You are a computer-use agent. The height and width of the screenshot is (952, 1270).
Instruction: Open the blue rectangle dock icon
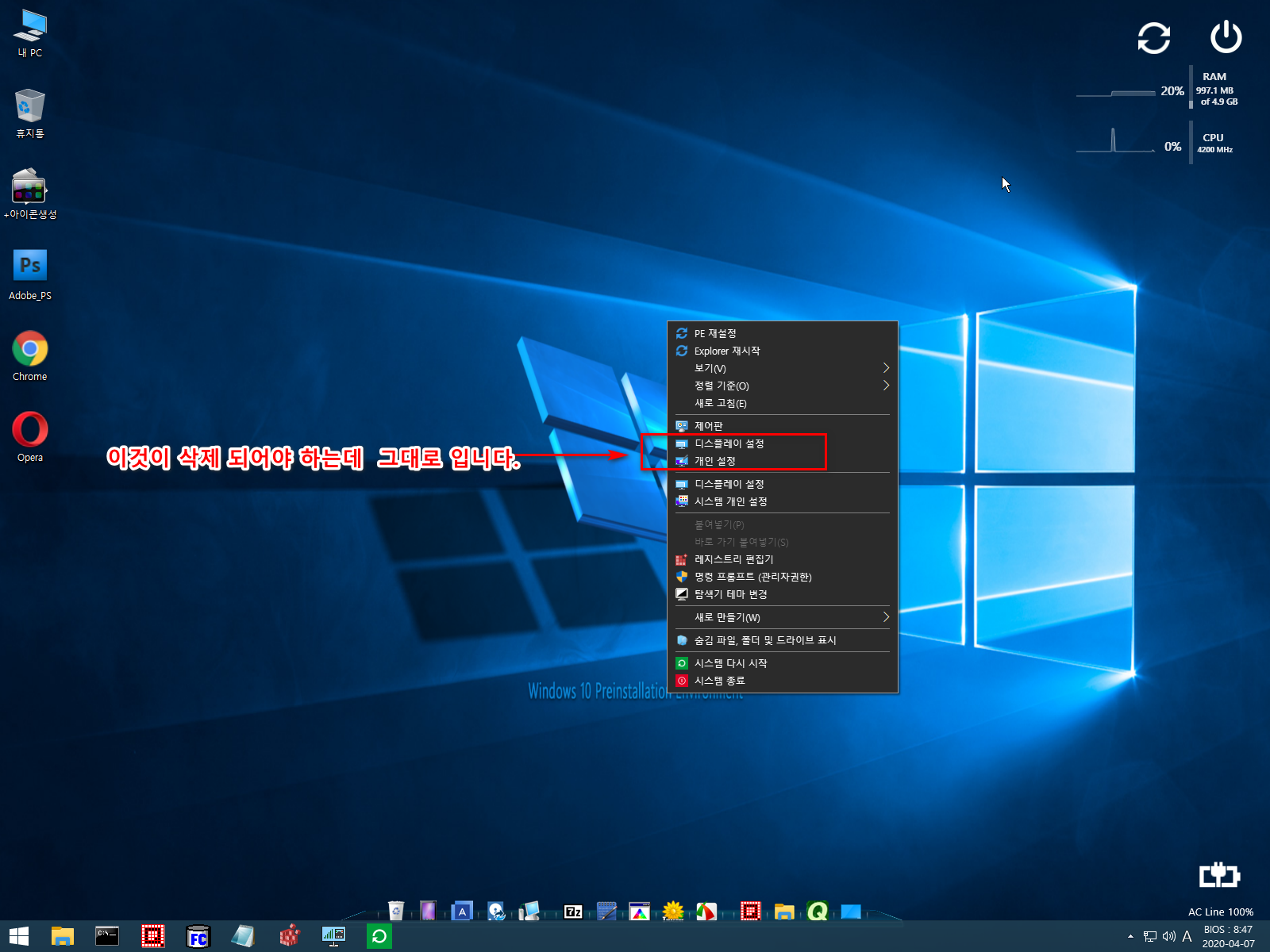pyautogui.click(x=851, y=912)
